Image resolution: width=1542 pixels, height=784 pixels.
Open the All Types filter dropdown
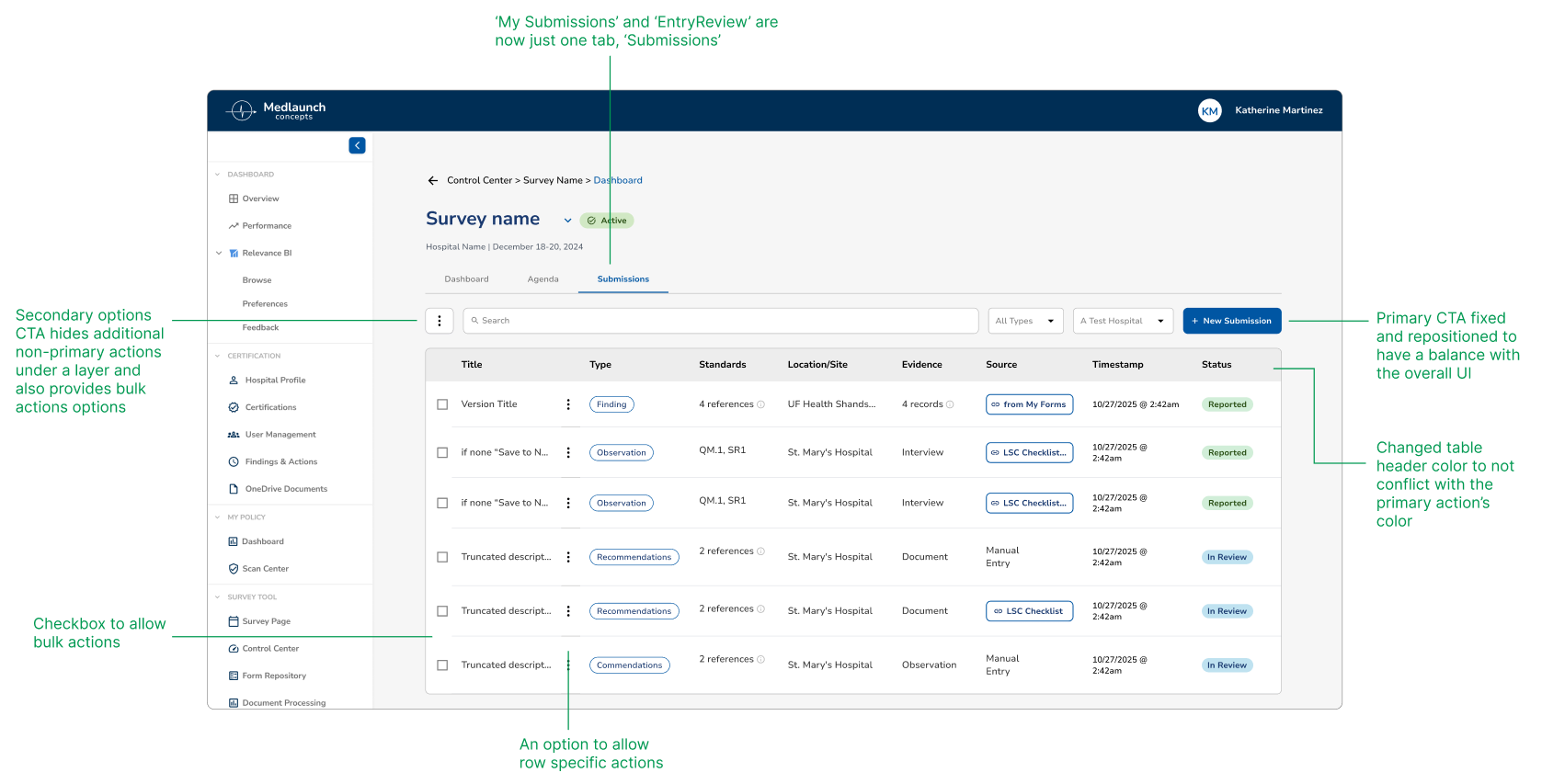[x=1025, y=321]
